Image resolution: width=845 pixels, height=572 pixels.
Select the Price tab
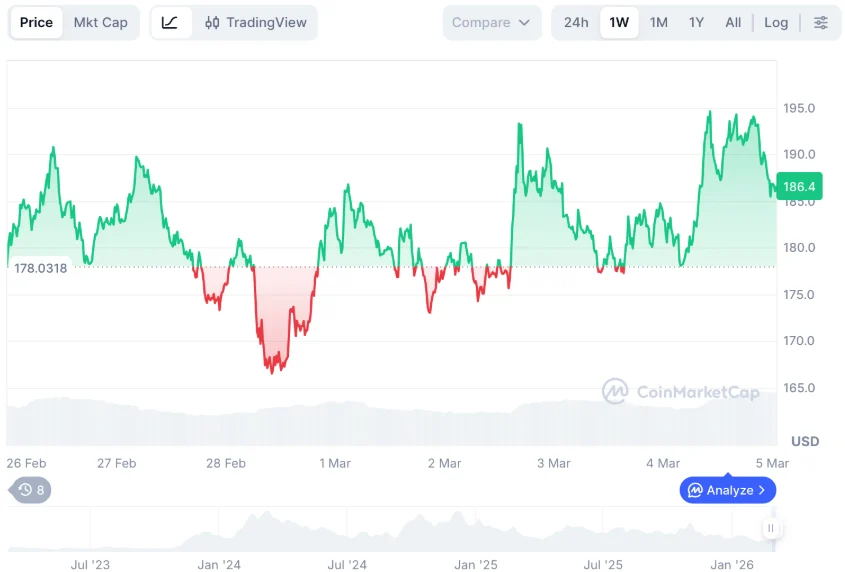[x=36, y=23]
